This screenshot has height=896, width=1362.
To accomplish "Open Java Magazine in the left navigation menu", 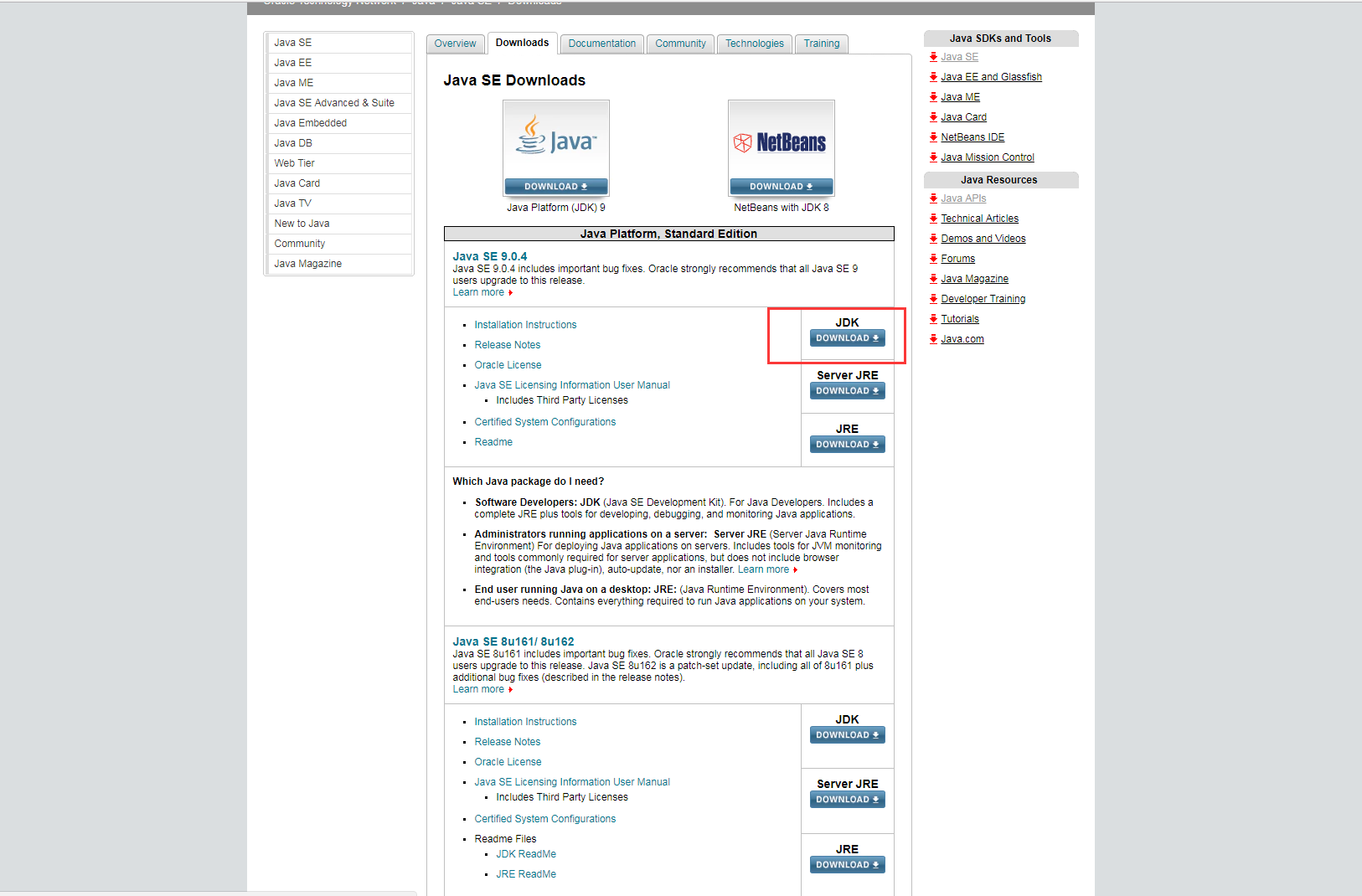I will coord(338,264).
